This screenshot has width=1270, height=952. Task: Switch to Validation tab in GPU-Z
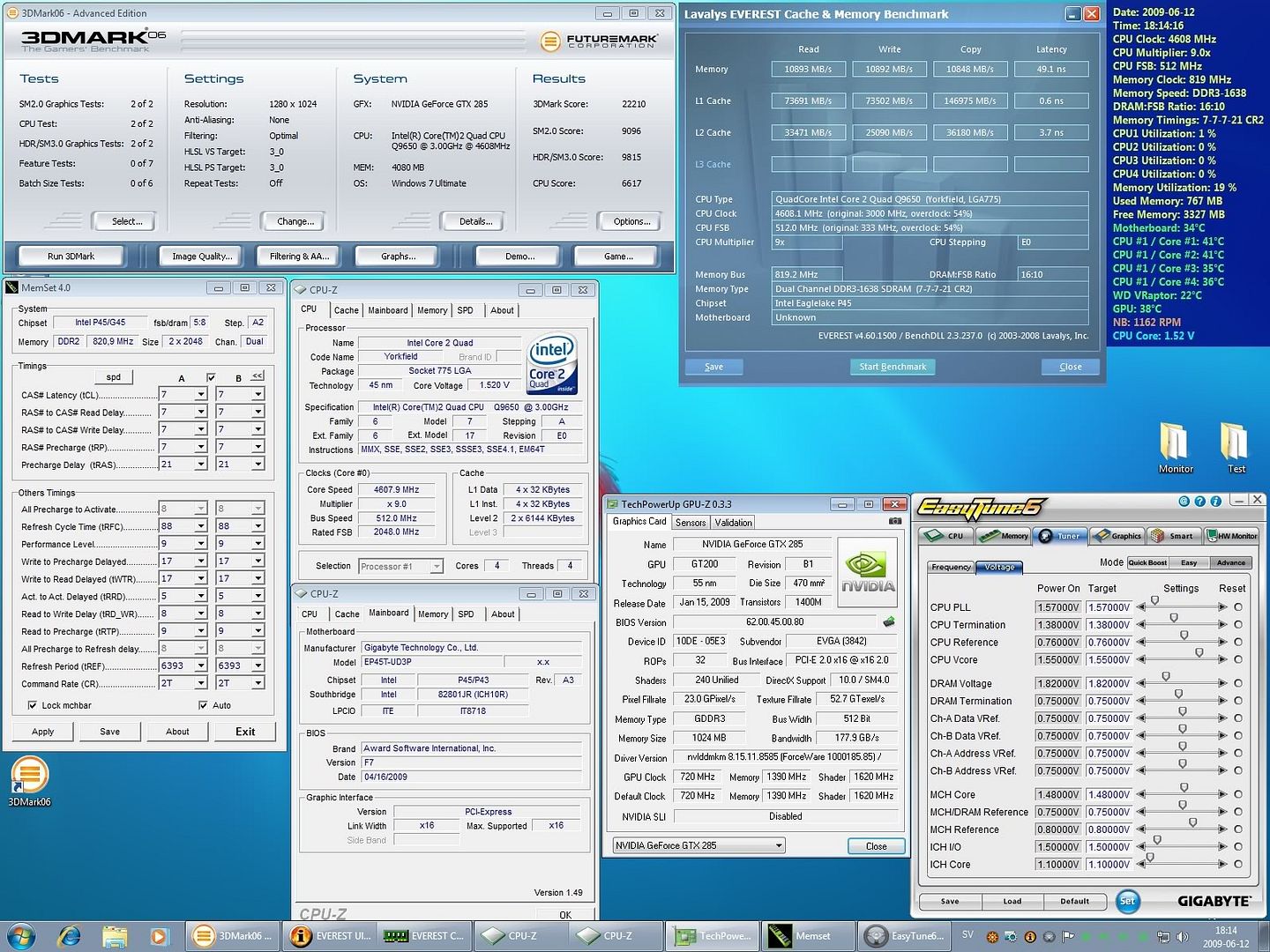[x=734, y=523]
